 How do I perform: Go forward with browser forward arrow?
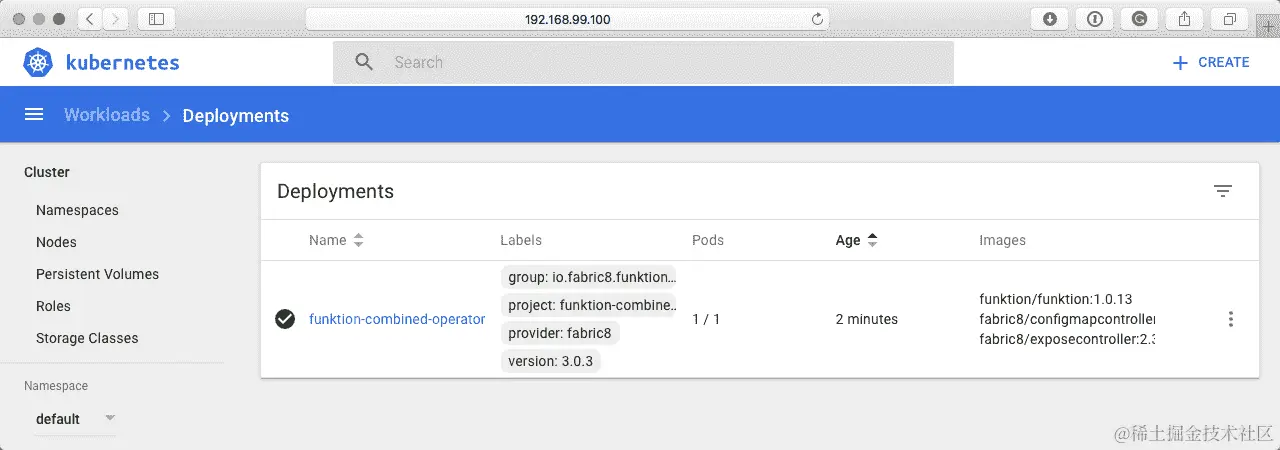coord(116,19)
